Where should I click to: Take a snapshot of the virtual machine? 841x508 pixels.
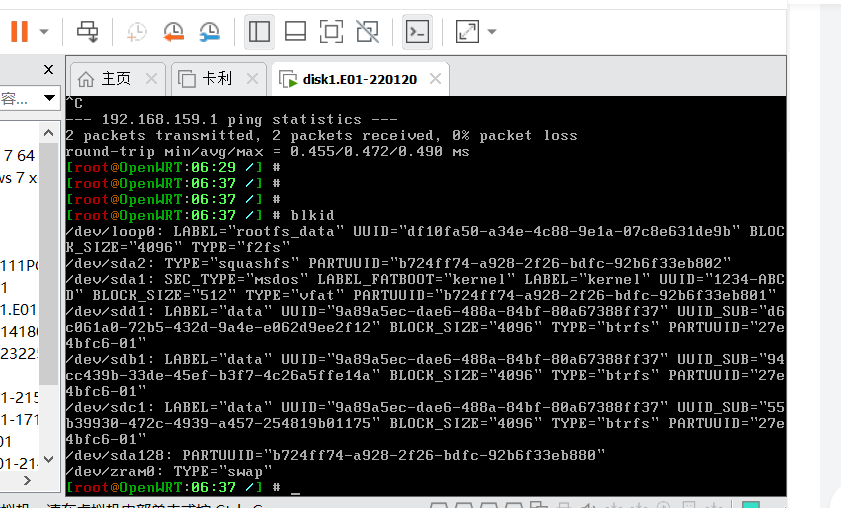[136, 32]
